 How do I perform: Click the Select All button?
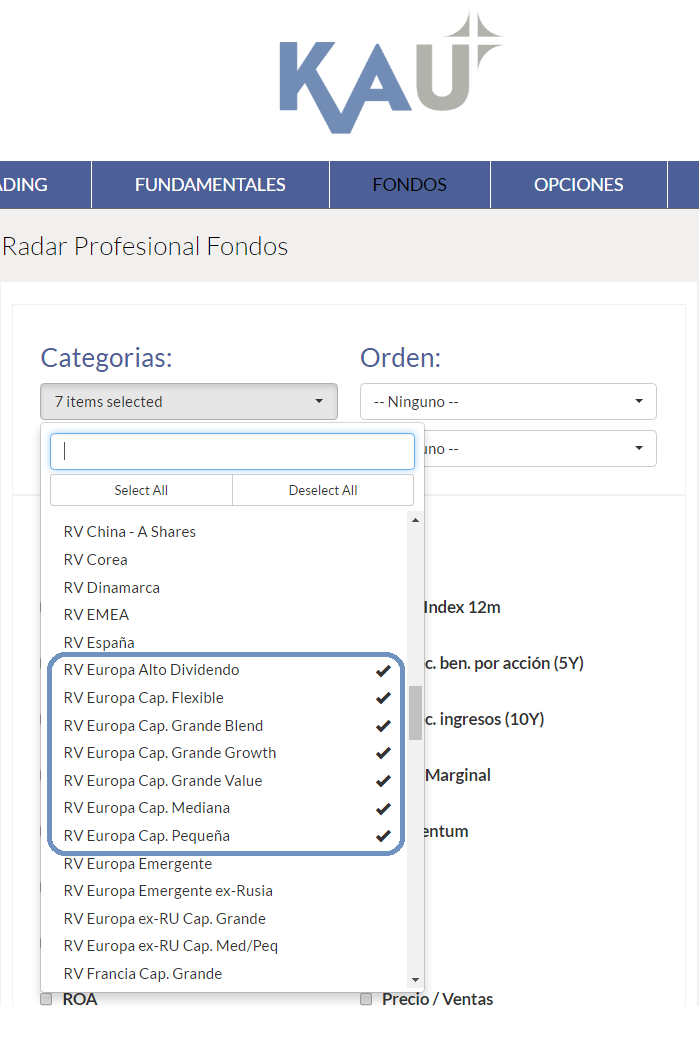[x=141, y=490]
